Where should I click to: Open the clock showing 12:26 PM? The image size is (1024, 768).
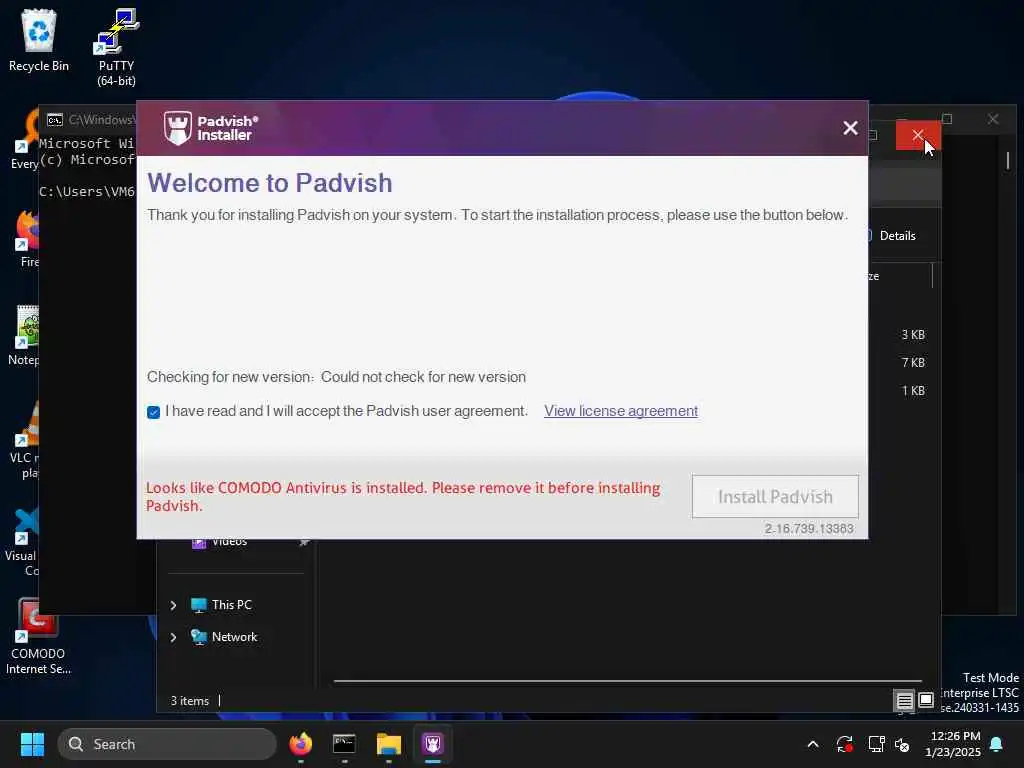952,744
